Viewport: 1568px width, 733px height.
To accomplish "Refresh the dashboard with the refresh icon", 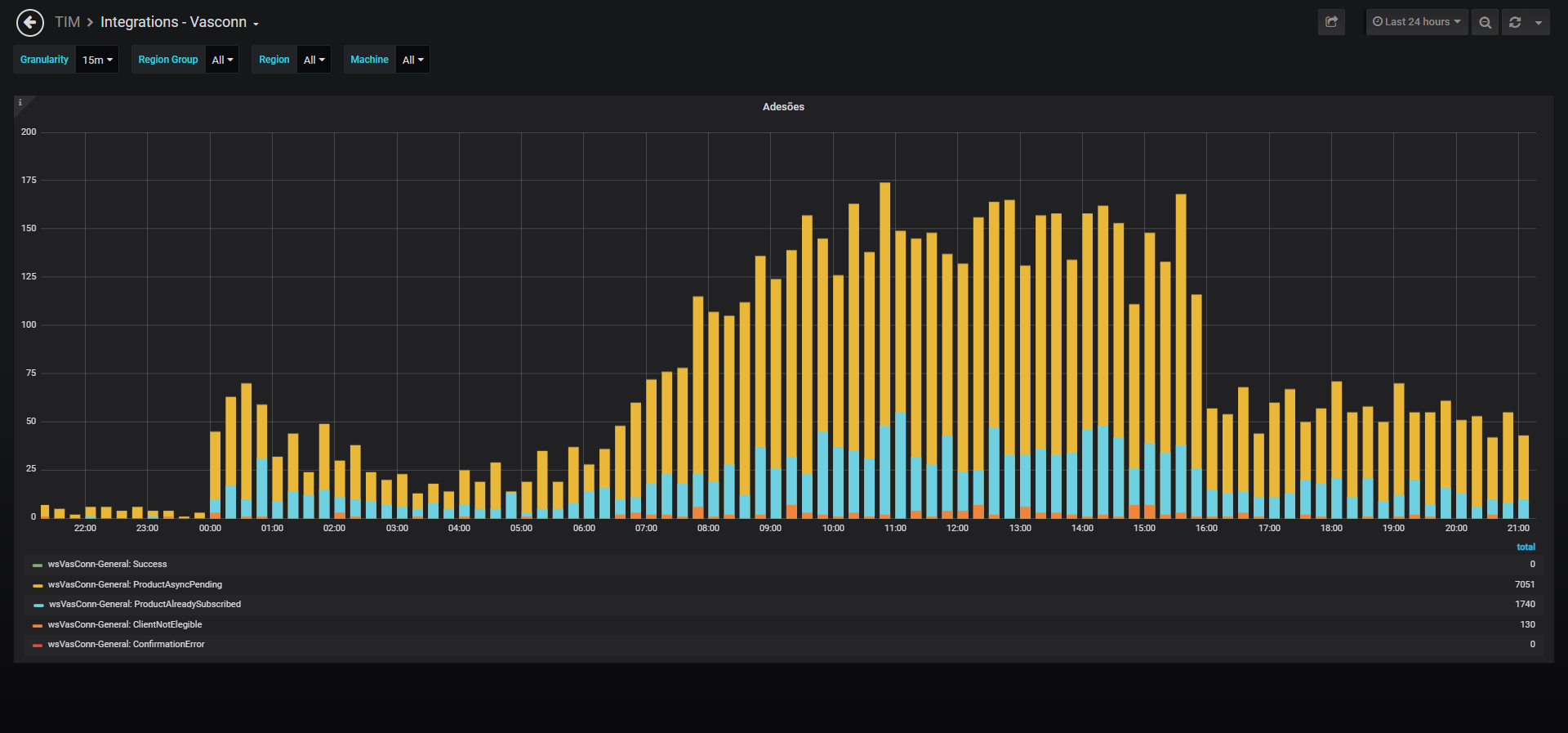I will pos(1515,22).
